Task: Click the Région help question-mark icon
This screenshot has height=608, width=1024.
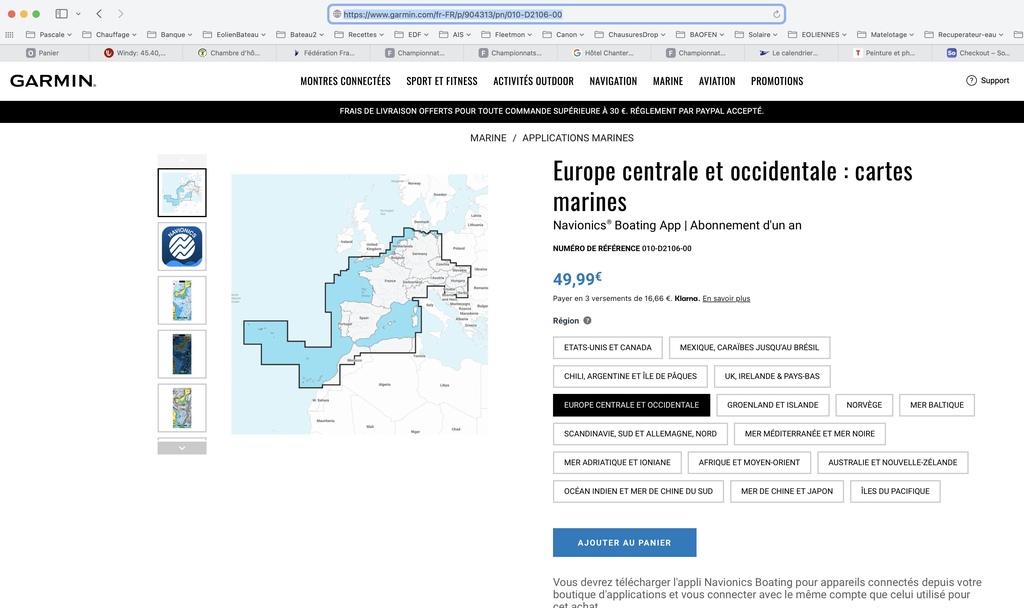Action: coord(587,321)
